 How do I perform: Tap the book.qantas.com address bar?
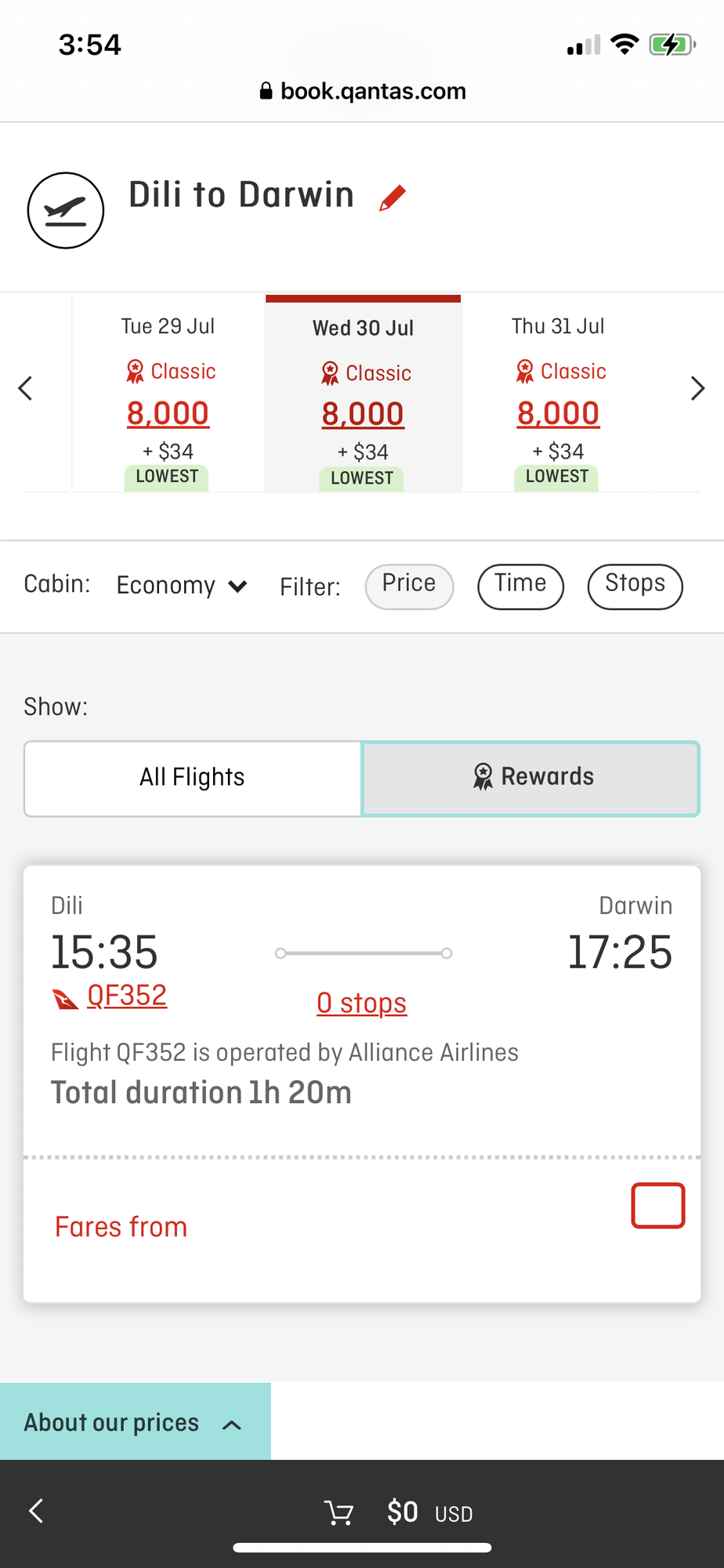(362, 92)
